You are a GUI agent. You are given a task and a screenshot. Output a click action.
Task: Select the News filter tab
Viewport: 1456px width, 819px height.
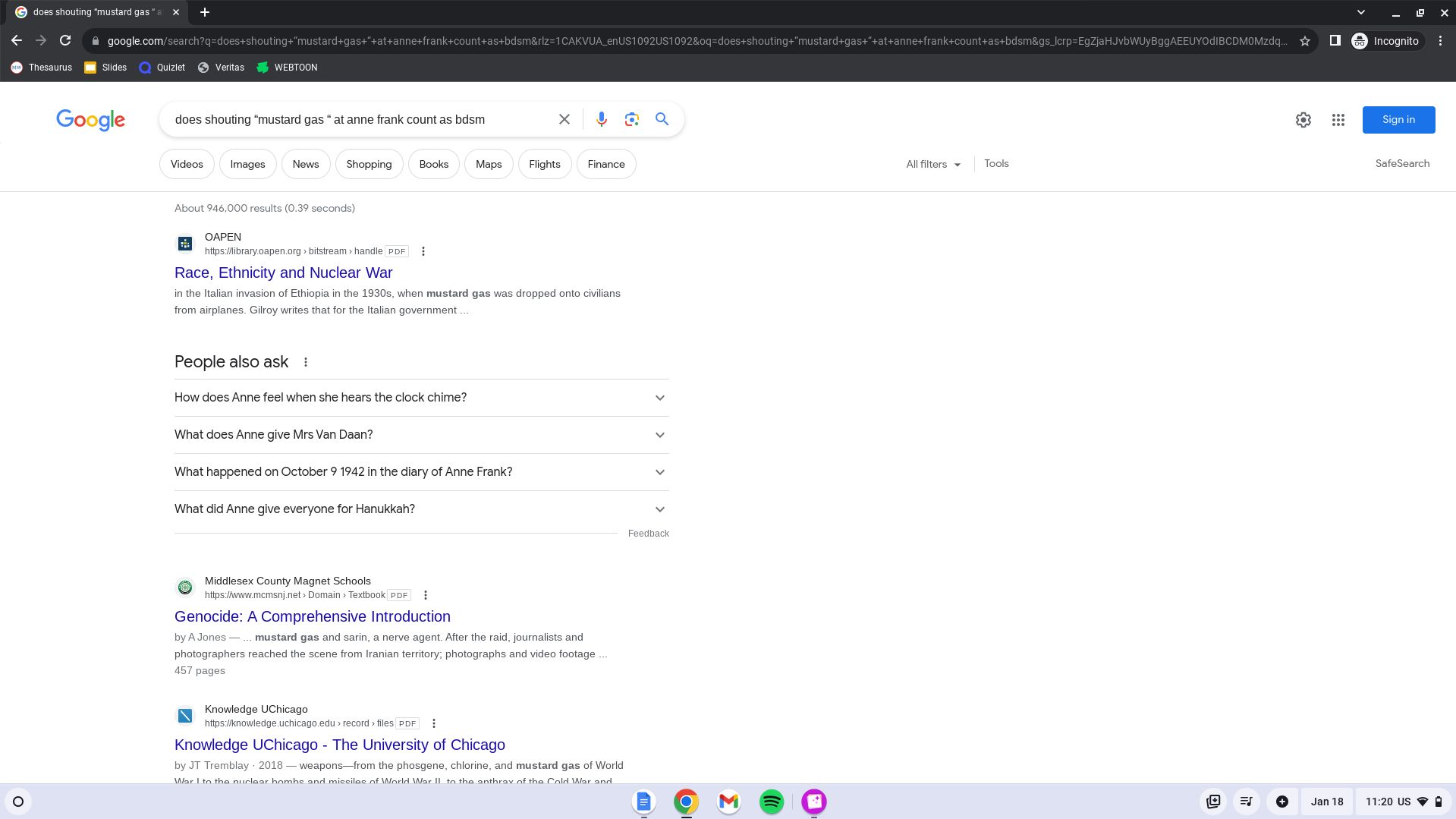[x=306, y=164]
